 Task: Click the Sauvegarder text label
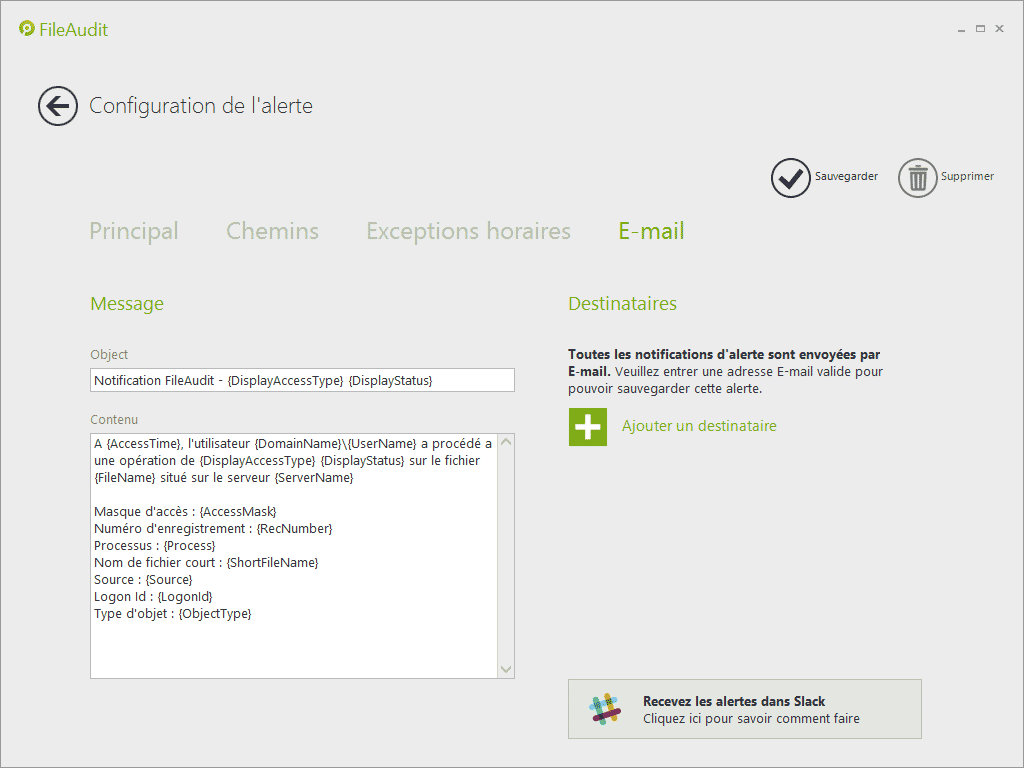point(846,177)
